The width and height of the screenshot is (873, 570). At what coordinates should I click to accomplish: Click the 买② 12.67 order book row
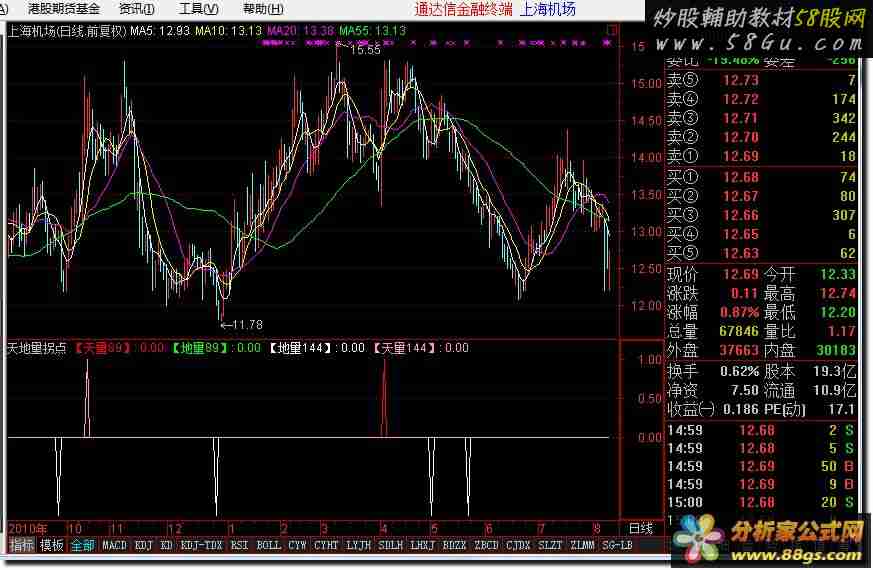(x=762, y=196)
